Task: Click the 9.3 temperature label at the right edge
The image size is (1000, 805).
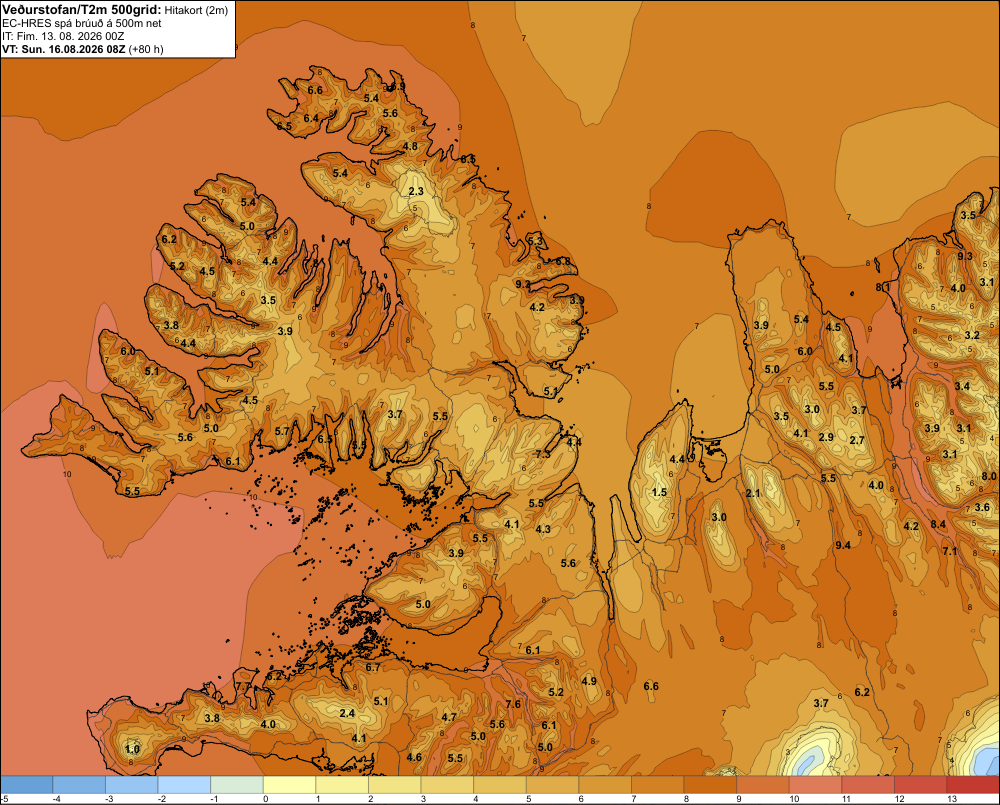Action: click(x=965, y=256)
